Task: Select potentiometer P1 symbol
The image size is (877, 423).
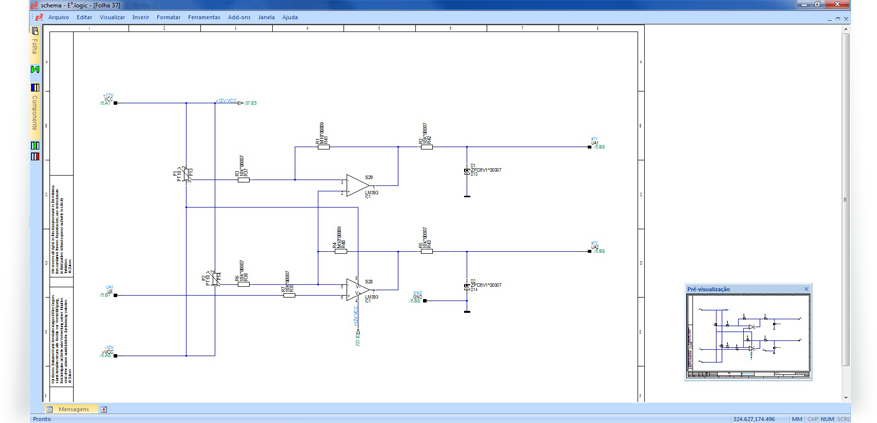Action: [186, 174]
